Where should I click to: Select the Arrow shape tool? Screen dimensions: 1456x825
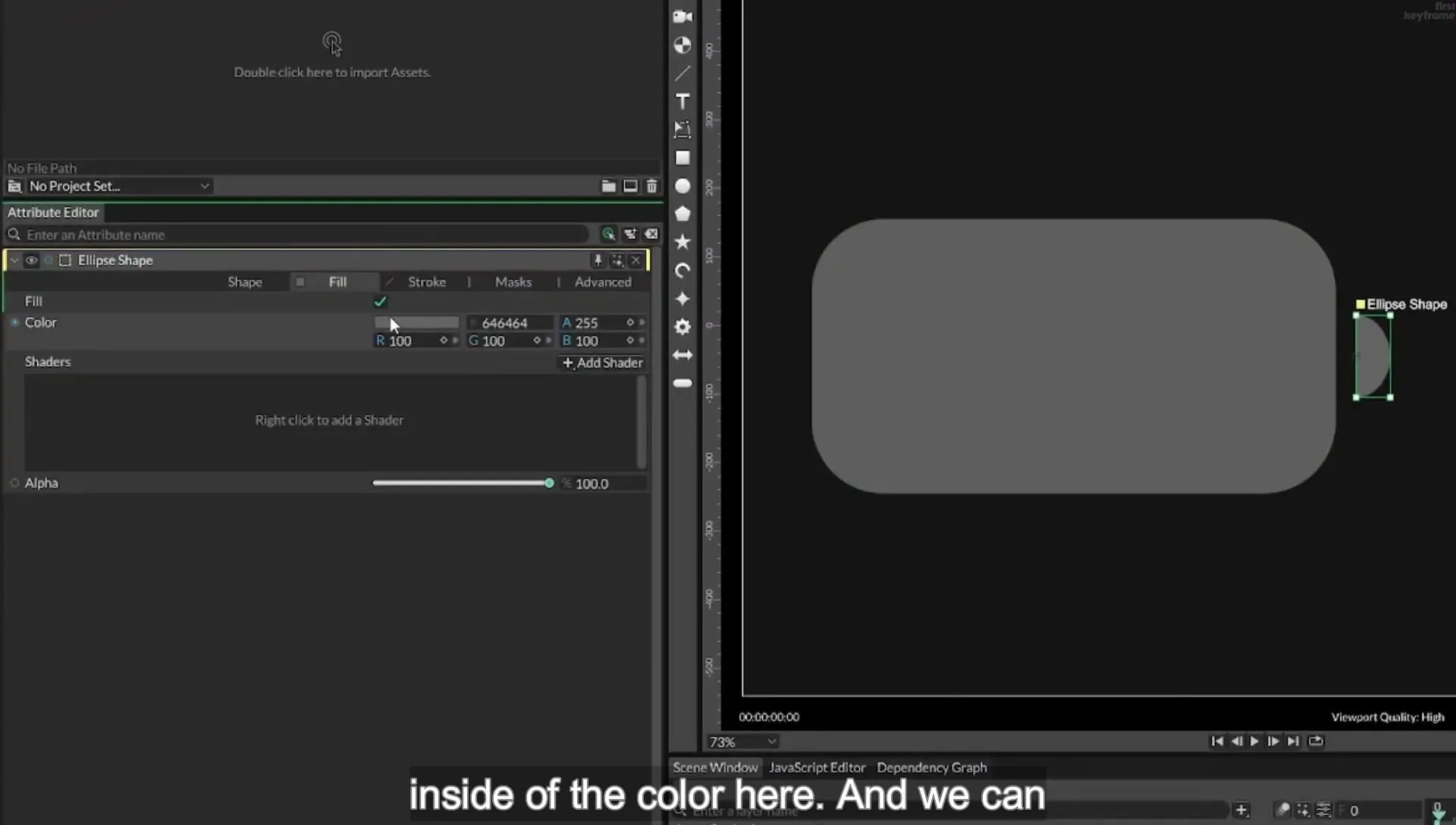pyautogui.click(x=682, y=355)
